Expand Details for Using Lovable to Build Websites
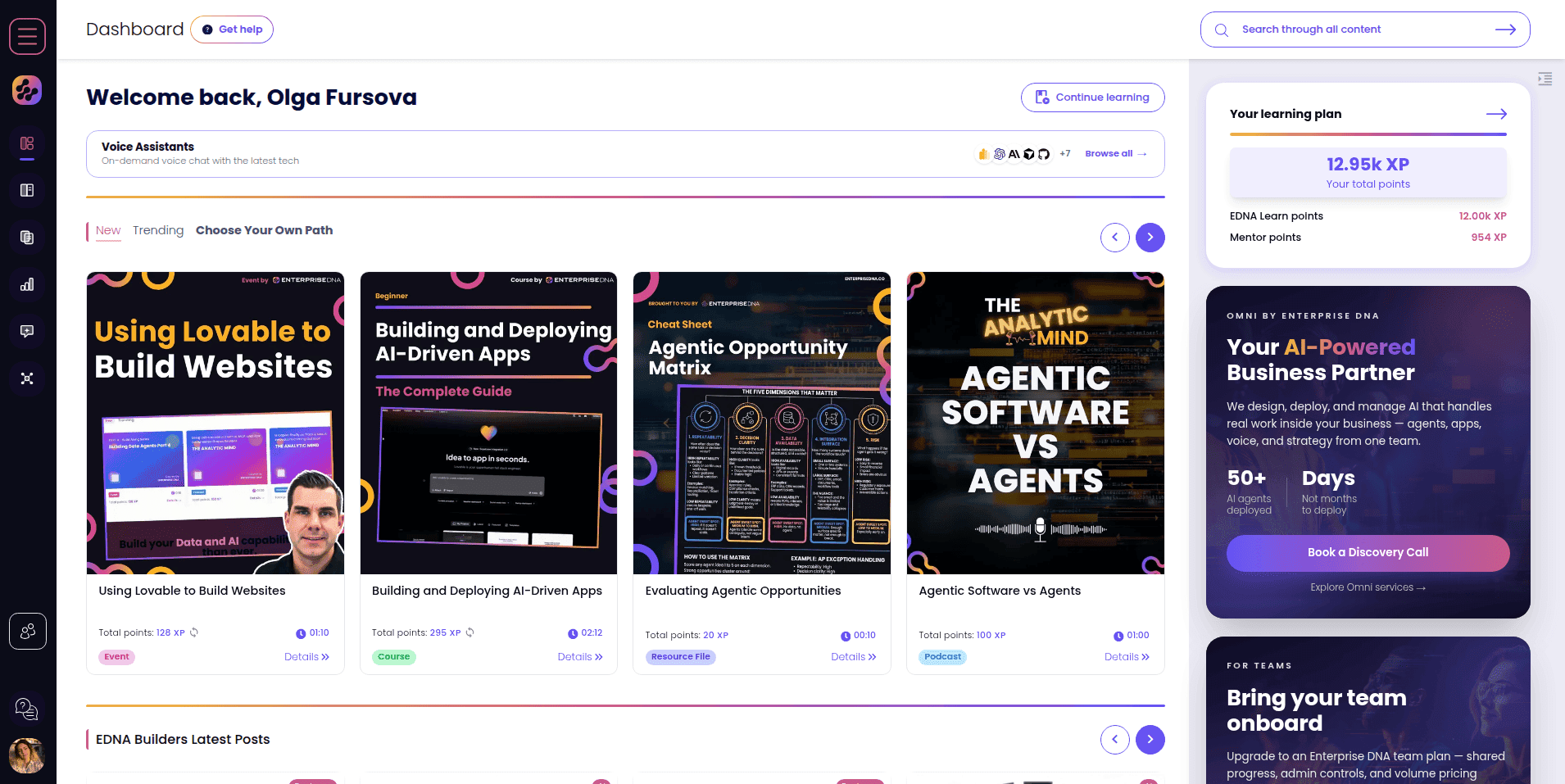Viewport: 1565px width, 784px height. pyautogui.click(x=306, y=657)
